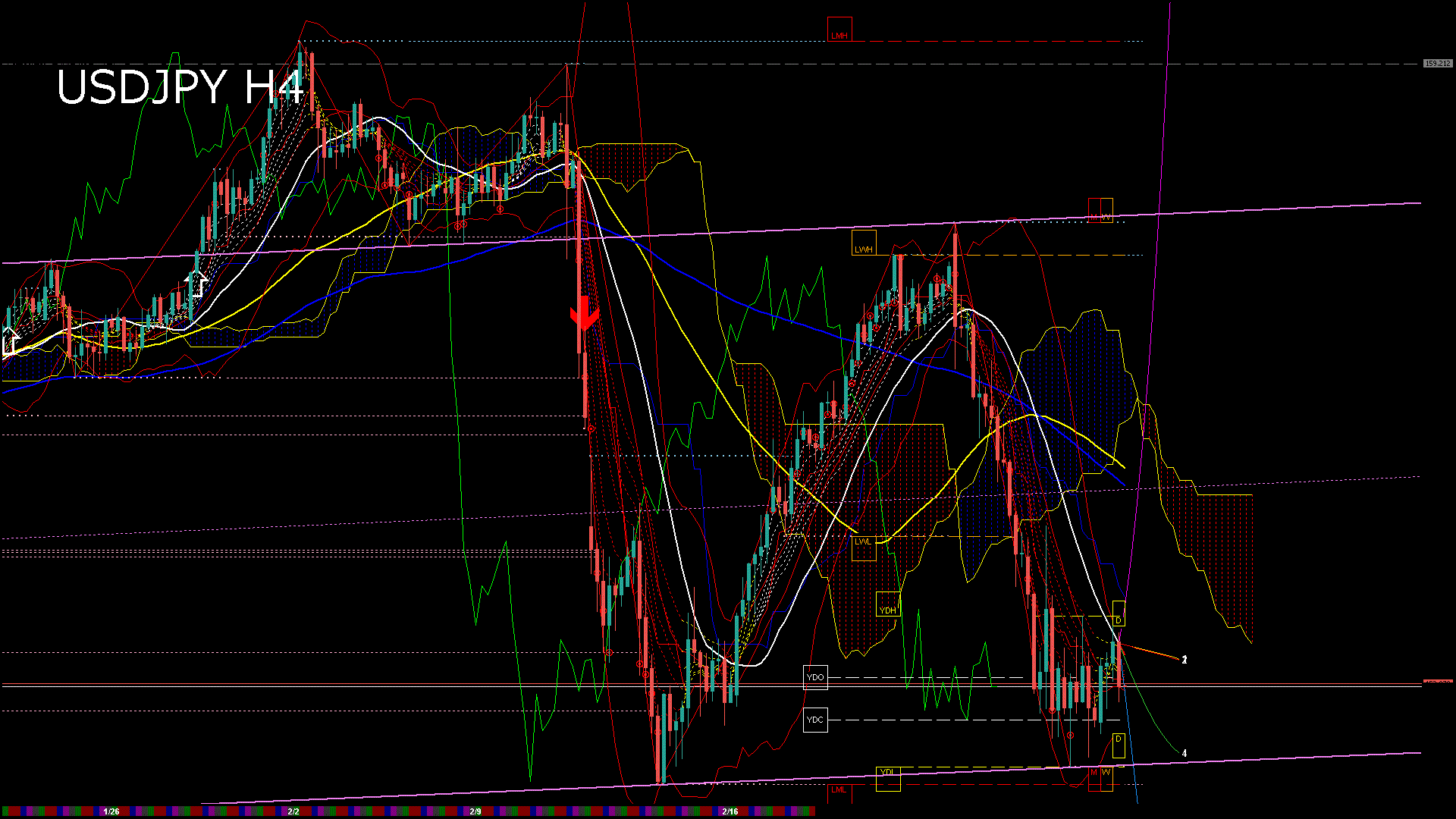
Task: Click label 4 ending the green projection curve
Action: (x=1185, y=753)
